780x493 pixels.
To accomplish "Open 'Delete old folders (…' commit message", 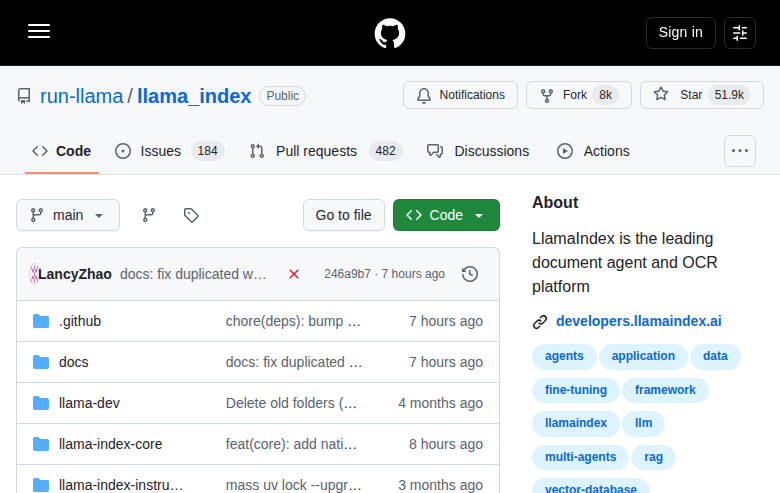I will tap(292, 403).
